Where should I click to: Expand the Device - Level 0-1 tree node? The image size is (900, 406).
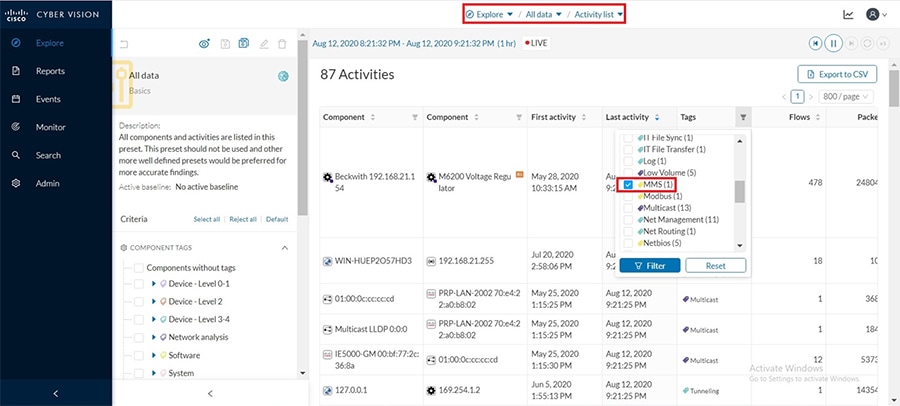154,284
